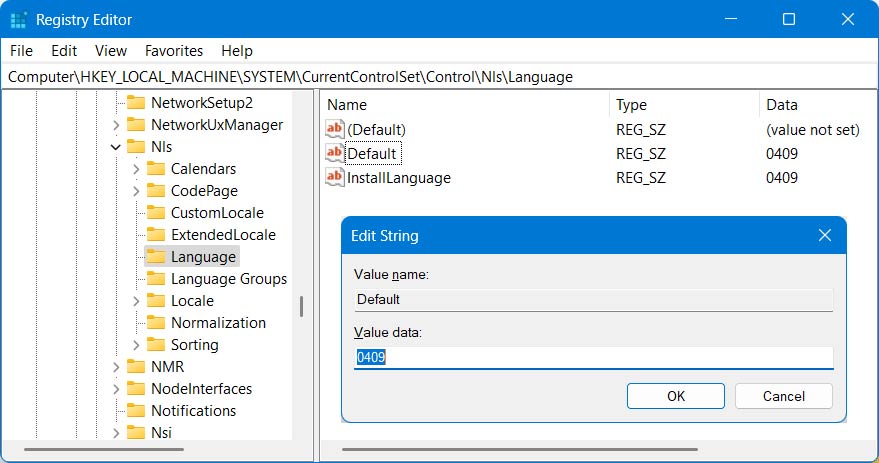
Task: Click the Calendars folder icon
Action: click(x=156, y=168)
